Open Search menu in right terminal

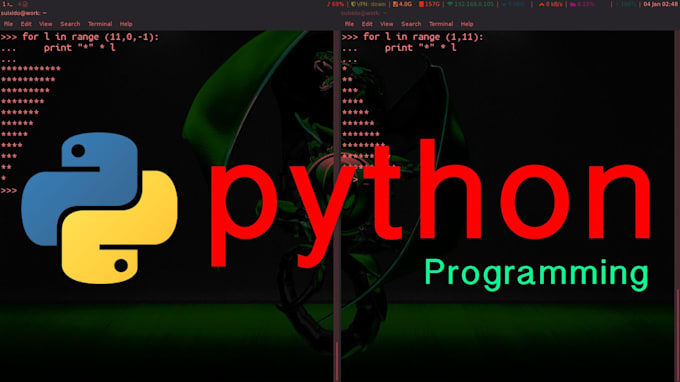pyautogui.click(x=411, y=24)
